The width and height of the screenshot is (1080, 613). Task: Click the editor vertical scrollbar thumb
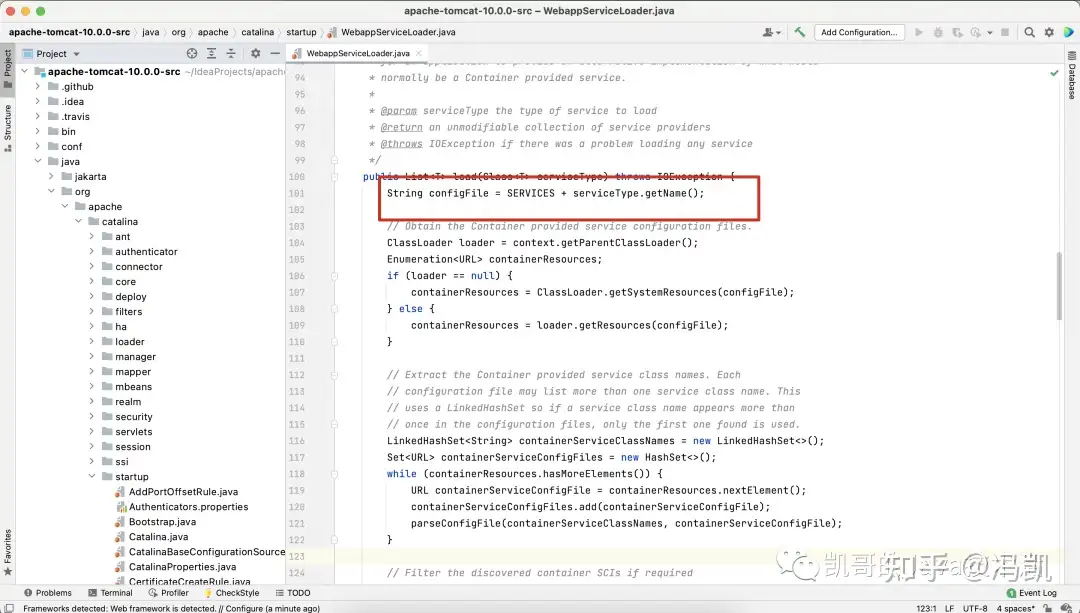1059,286
